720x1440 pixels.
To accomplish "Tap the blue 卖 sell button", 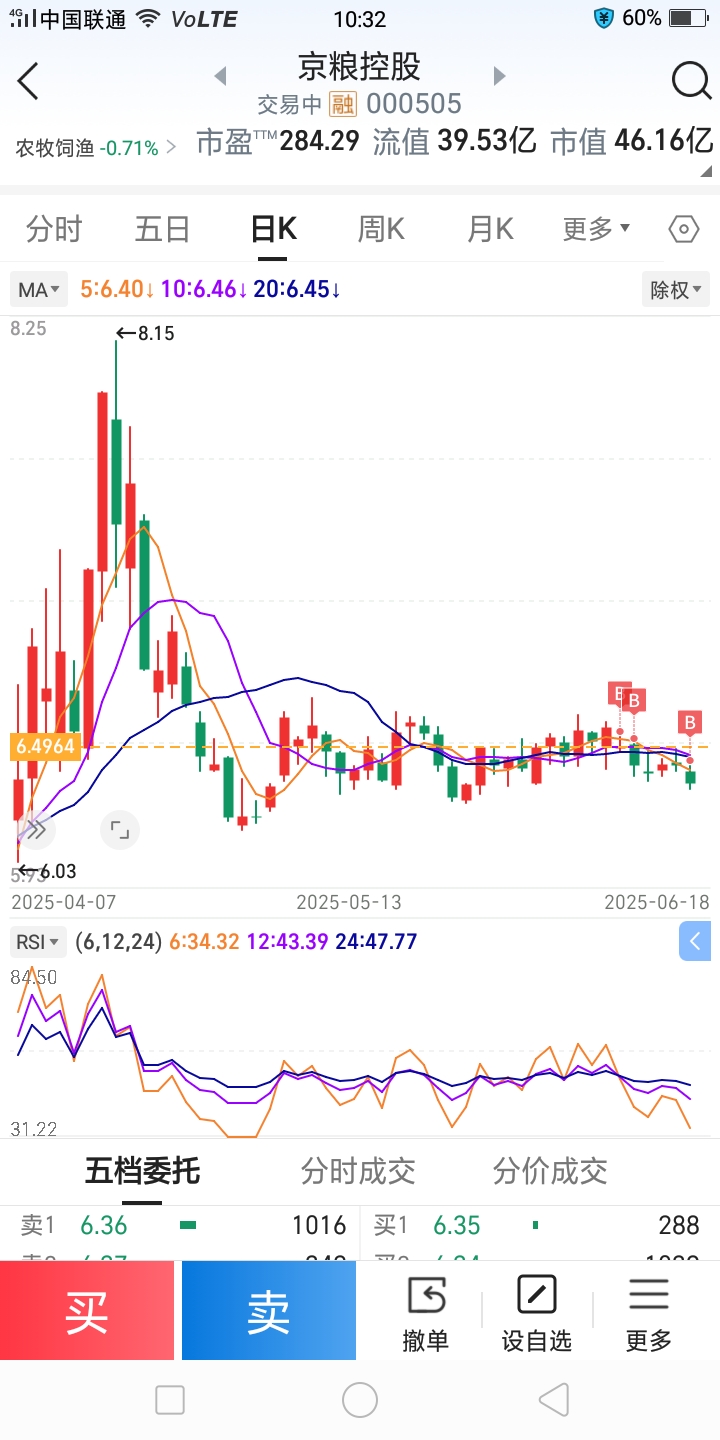I will coord(269,1310).
